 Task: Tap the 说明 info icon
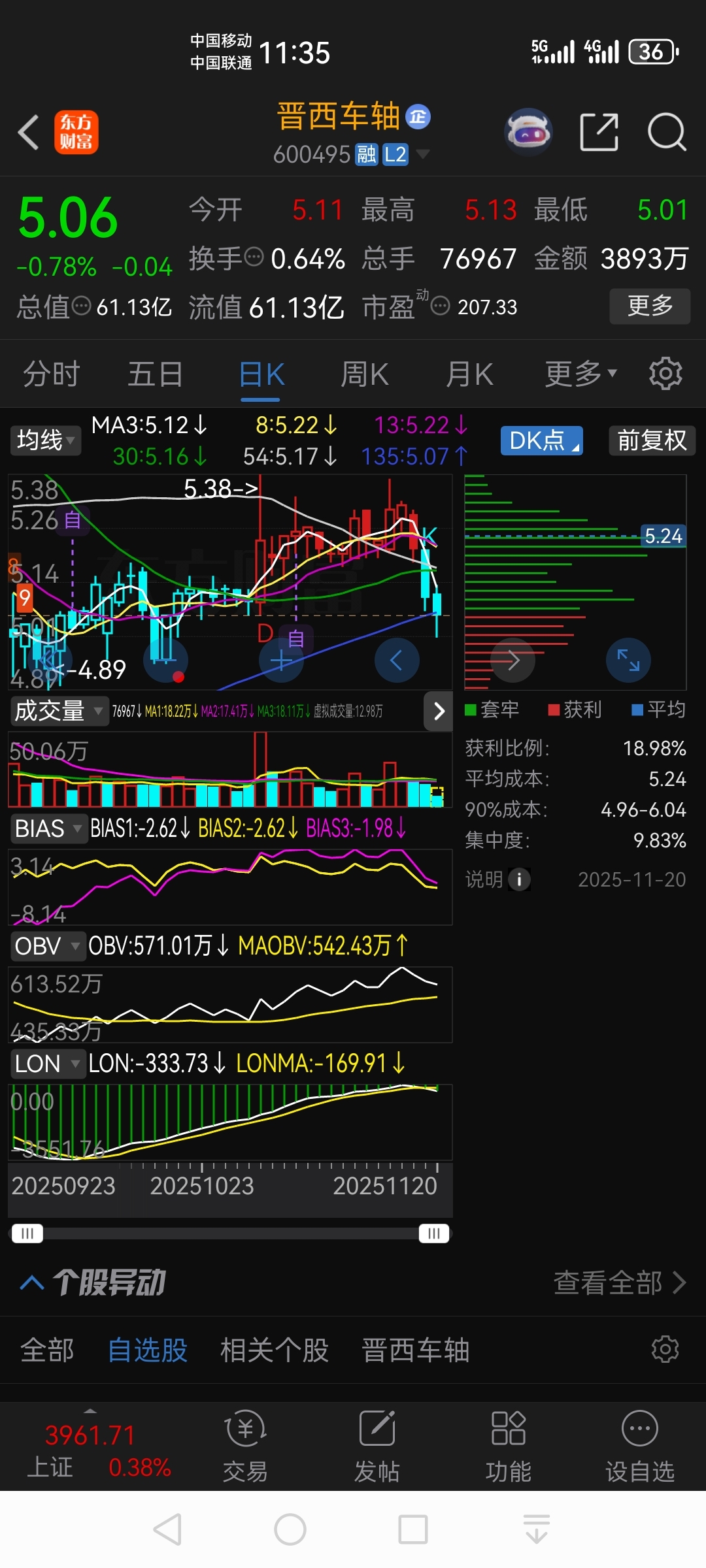click(519, 879)
